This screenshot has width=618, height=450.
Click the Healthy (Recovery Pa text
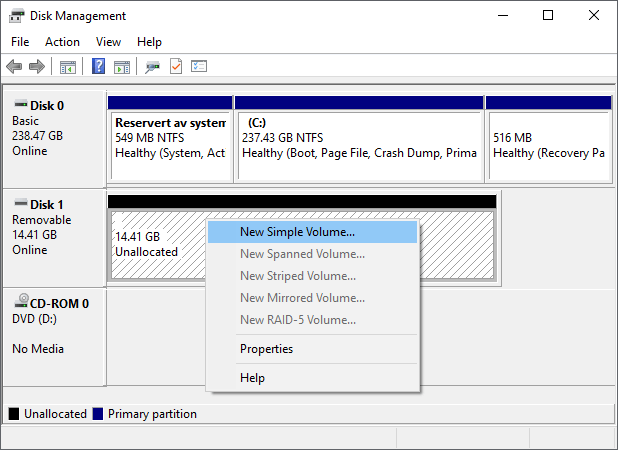coord(549,153)
